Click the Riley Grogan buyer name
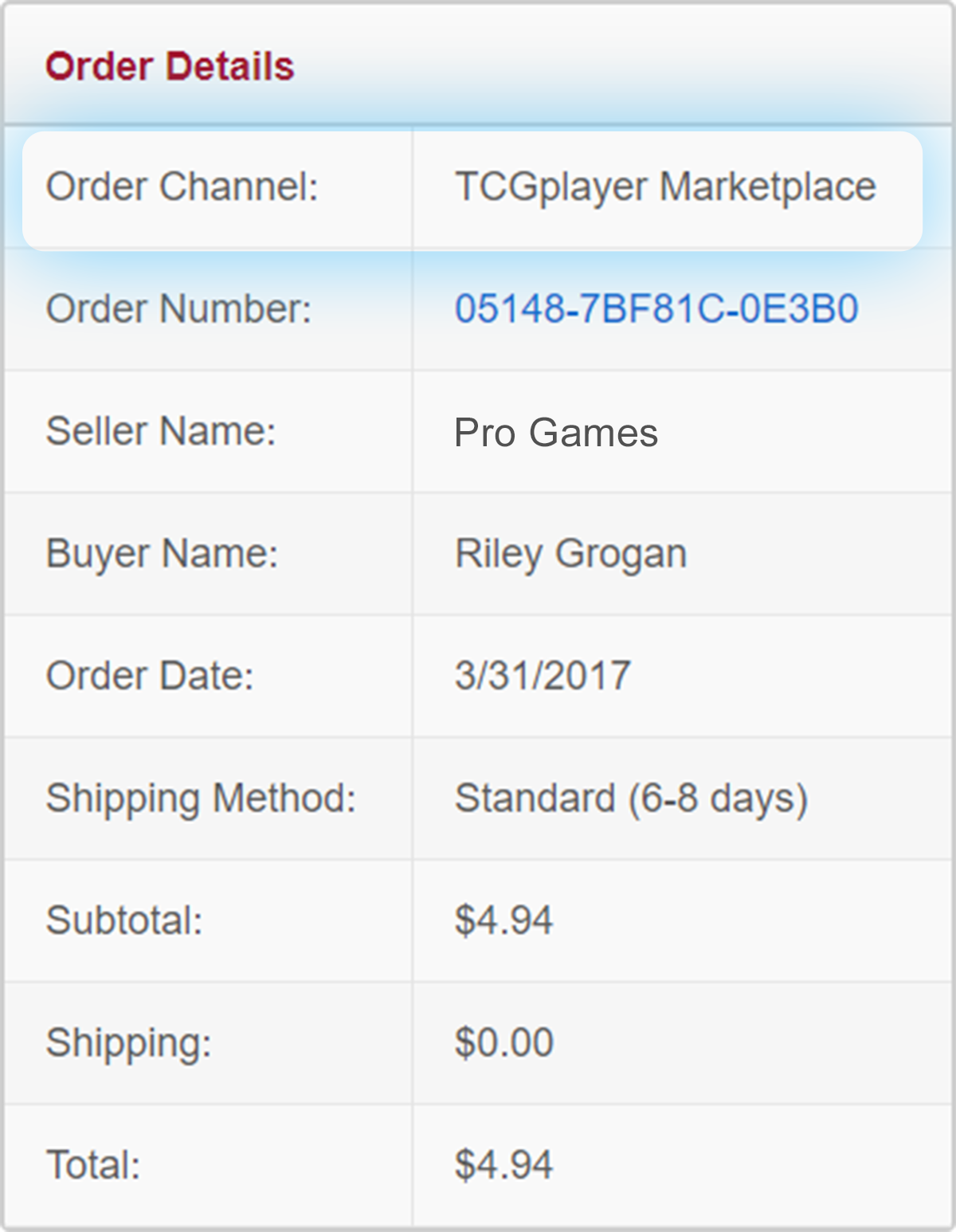This screenshot has width=956, height=1232. coord(570,555)
